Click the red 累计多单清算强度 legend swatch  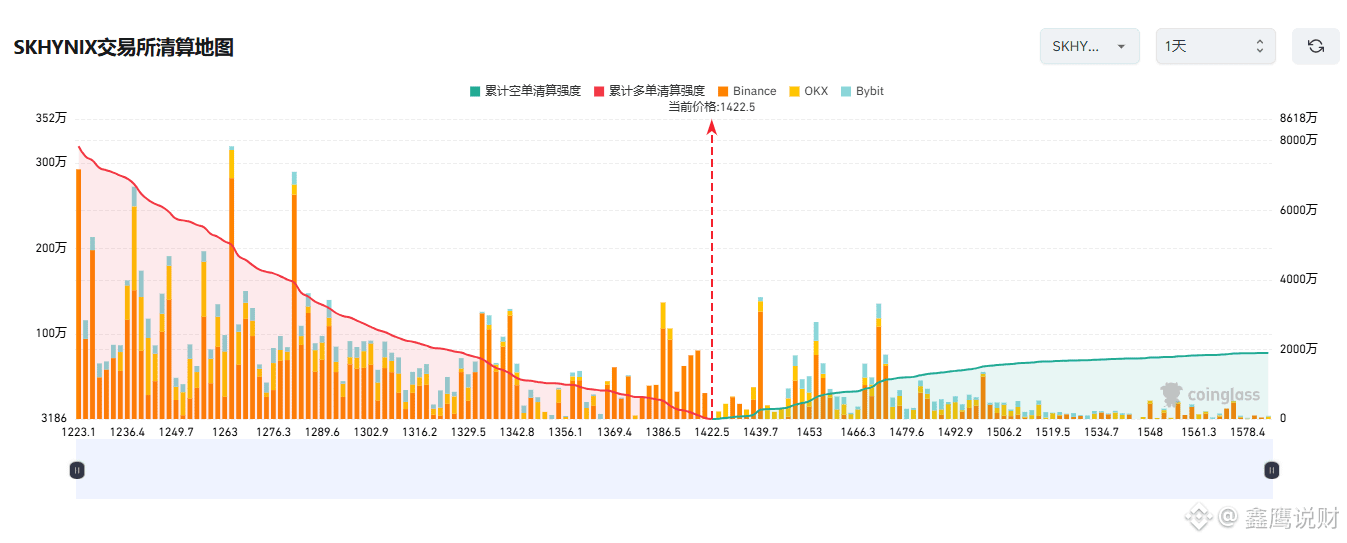coord(599,91)
